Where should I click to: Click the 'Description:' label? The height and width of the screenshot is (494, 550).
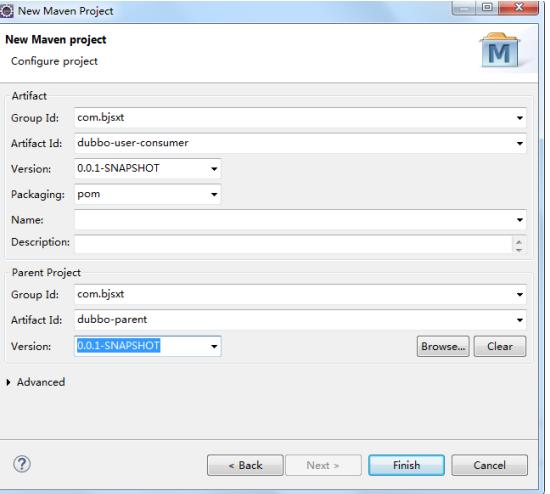[x=40, y=242]
